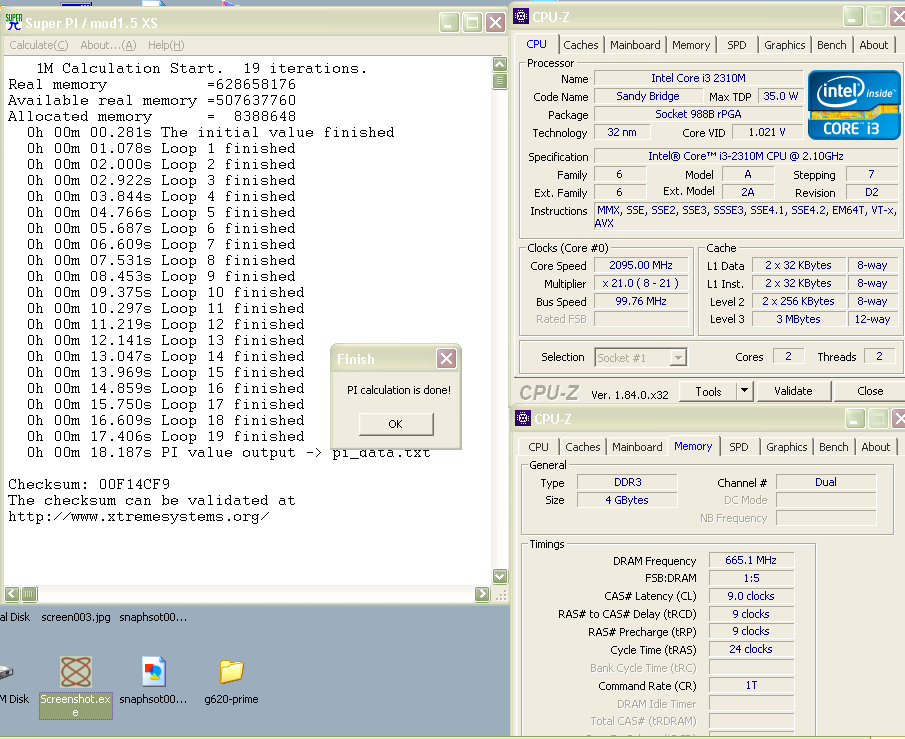Click the Super PI vertical scrollbar up arrow
Image resolution: width=905 pixels, height=739 pixels.
click(x=500, y=64)
